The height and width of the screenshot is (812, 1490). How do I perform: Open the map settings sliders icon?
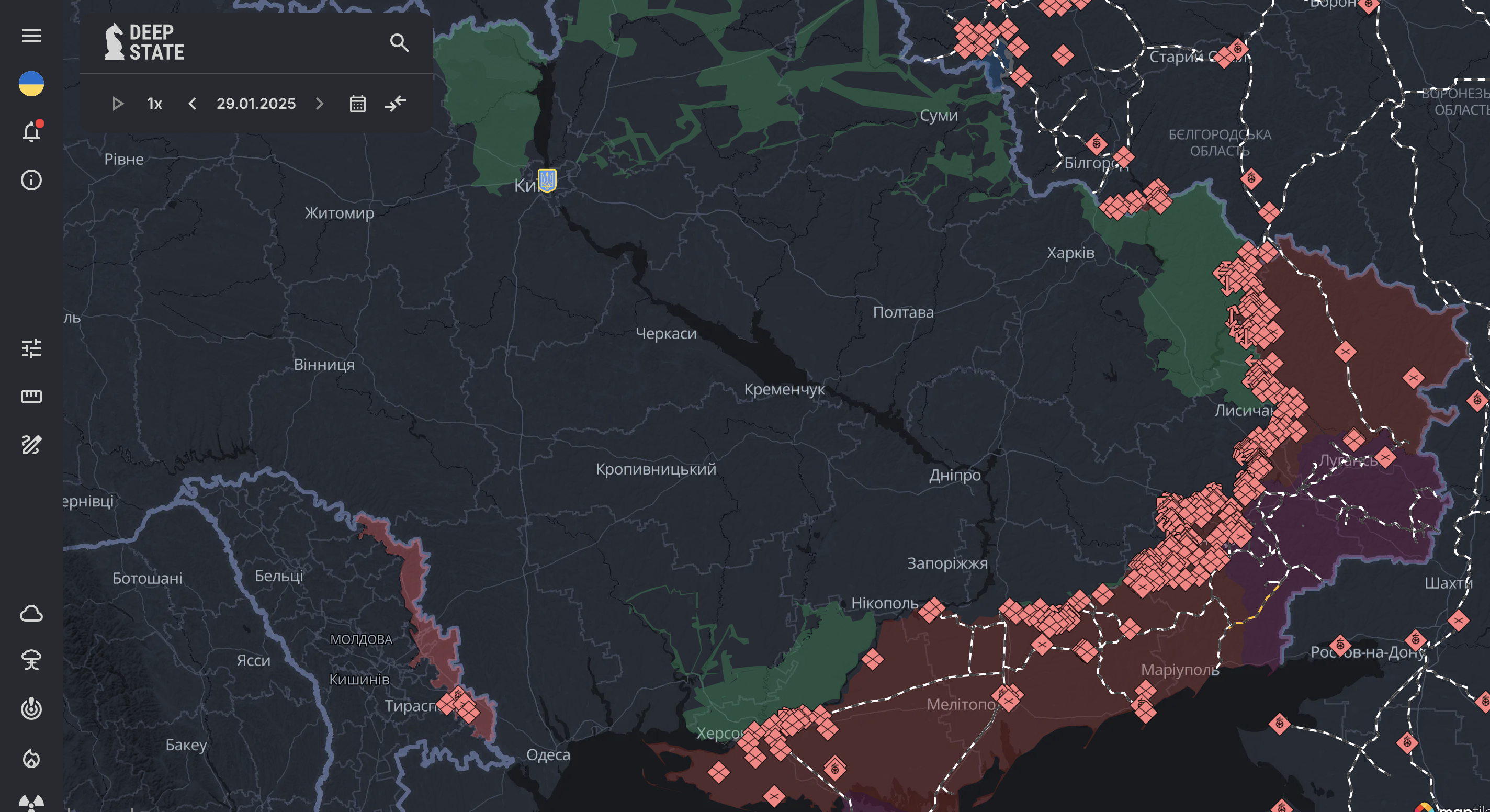tap(31, 348)
